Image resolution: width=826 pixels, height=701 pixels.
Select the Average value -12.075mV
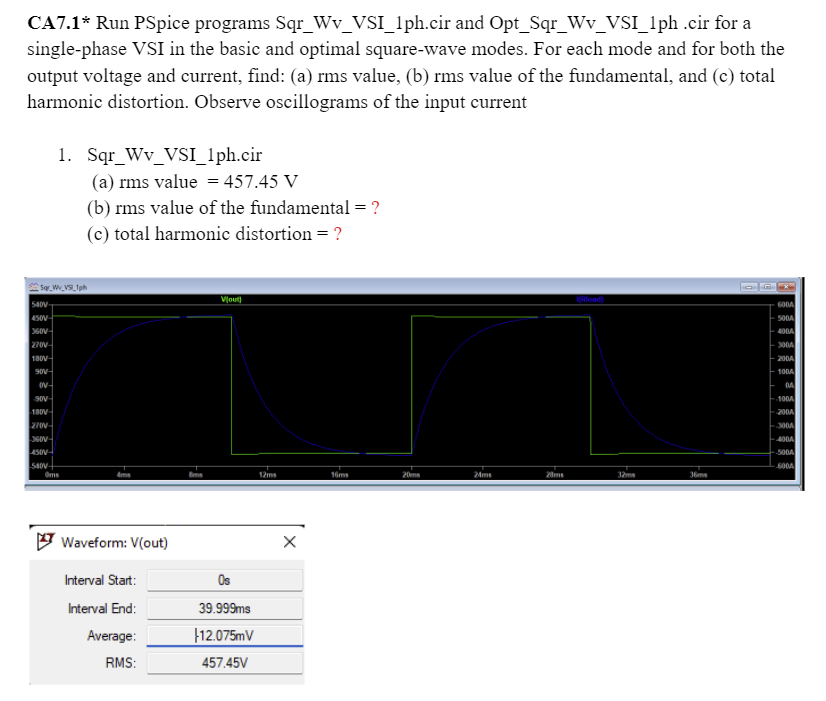(x=225, y=635)
